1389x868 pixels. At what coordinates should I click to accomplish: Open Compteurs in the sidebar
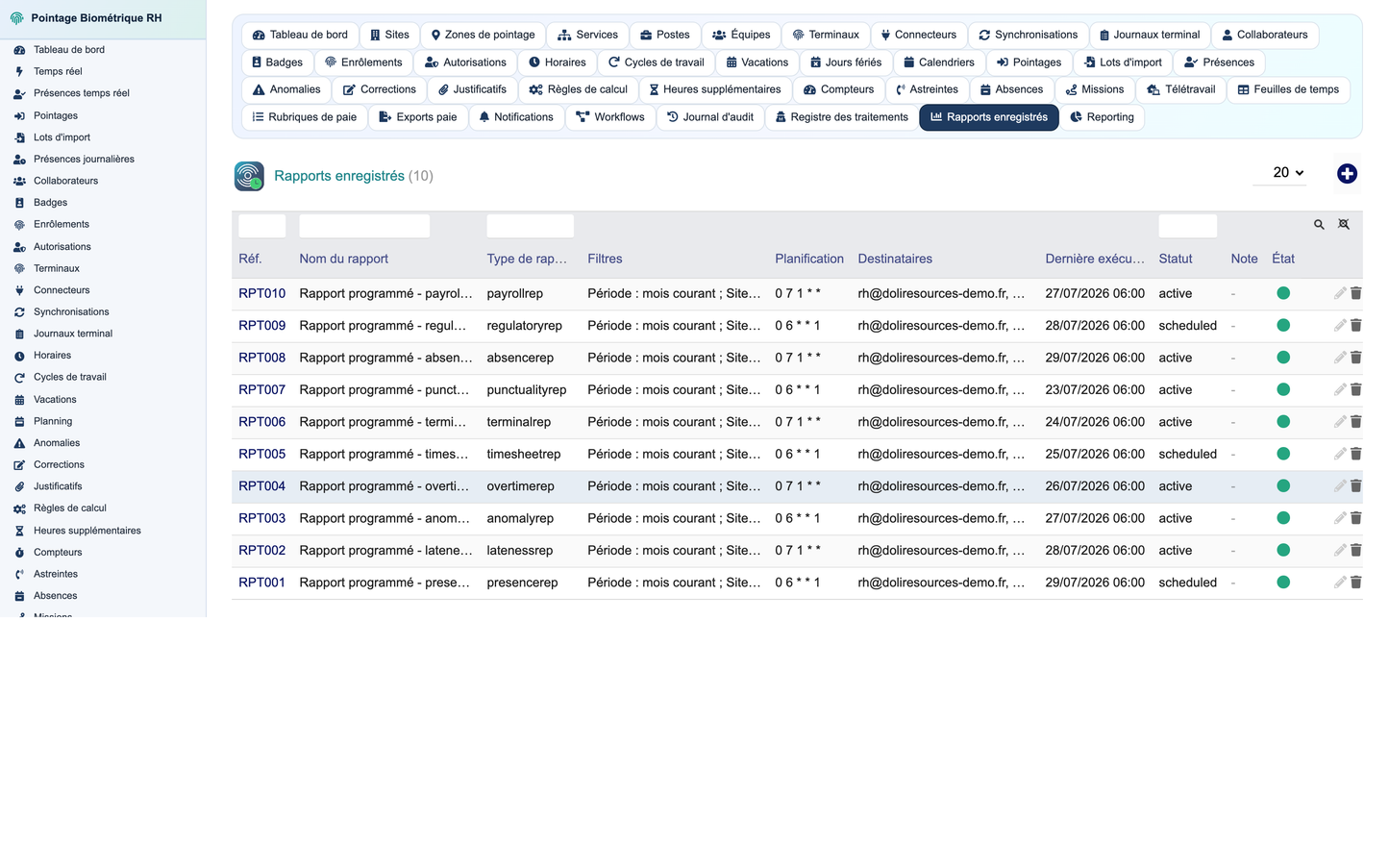(58, 553)
